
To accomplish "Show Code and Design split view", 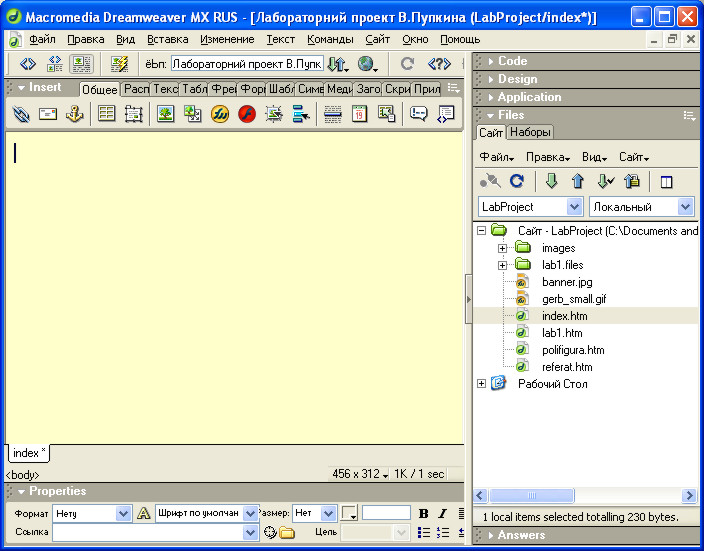I will pyautogui.click(x=55, y=64).
